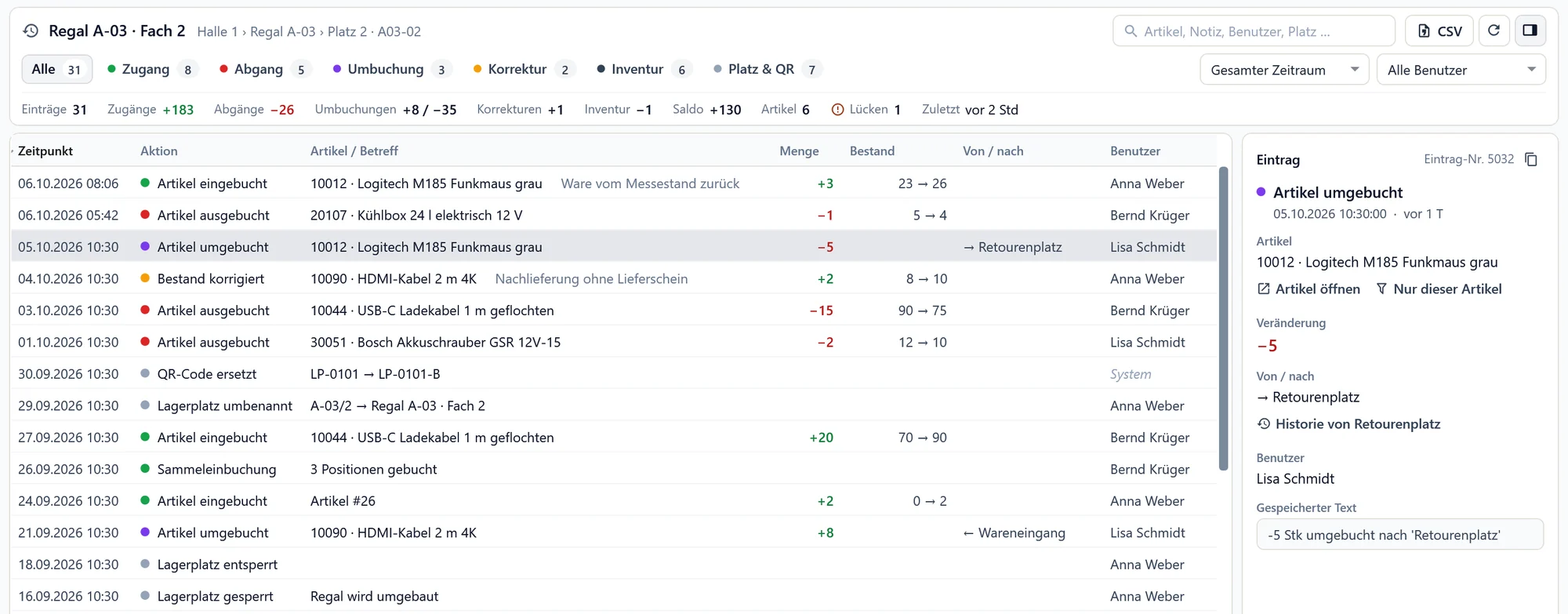This screenshot has width=1568, height=614.
Task: Click the history clock icon beside Regal A-03
Action: point(31,31)
